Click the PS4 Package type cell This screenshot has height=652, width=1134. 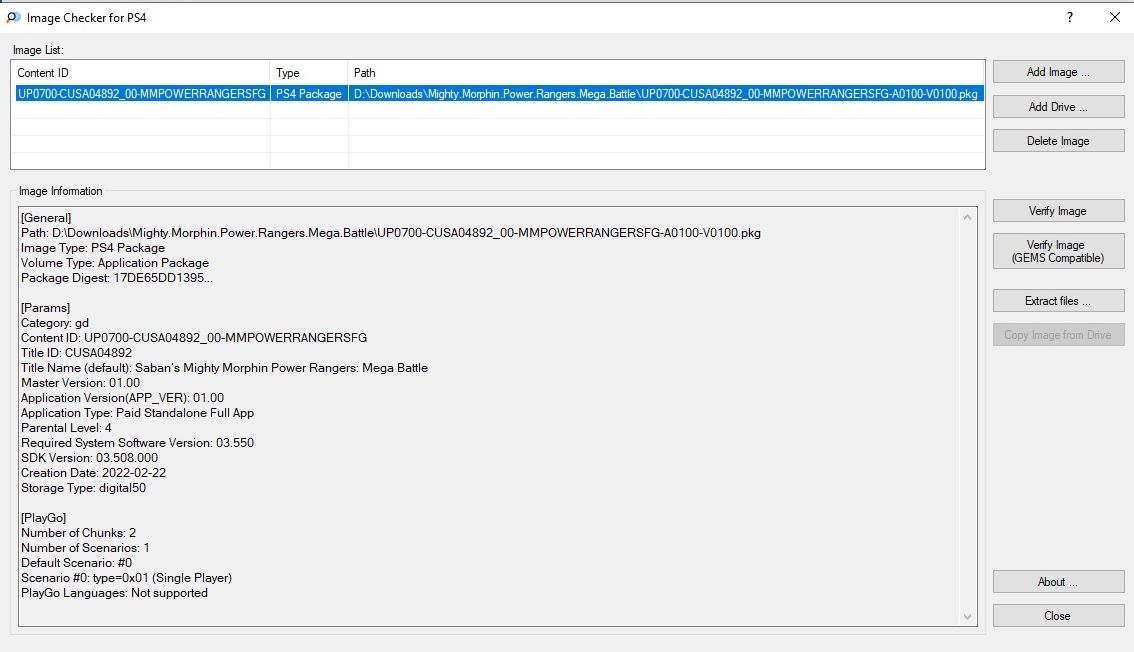pos(309,93)
